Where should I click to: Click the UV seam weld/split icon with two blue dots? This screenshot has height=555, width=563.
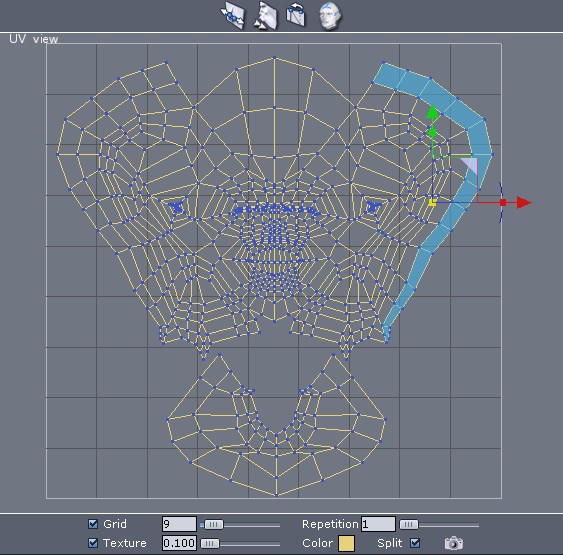tap(232, 15)
